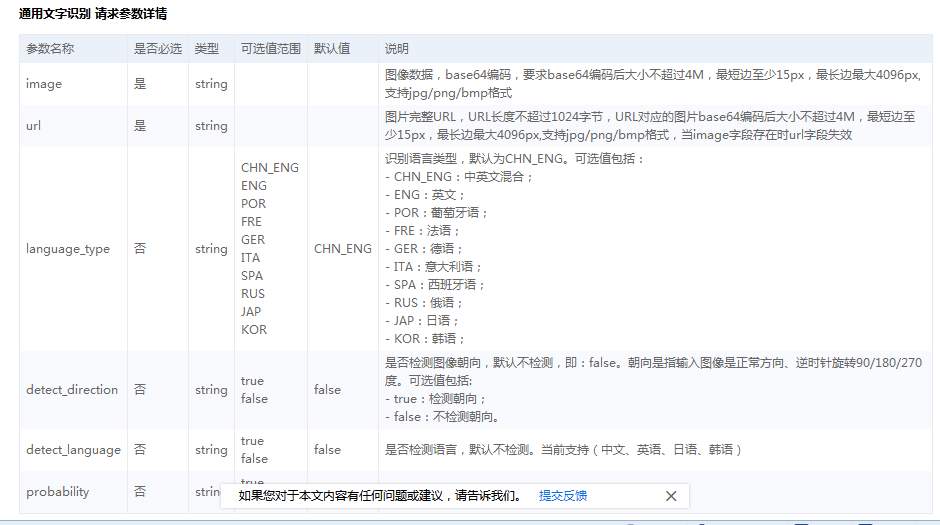Viewport: 940px width, 525px height.
Task: Select the 类型 column header
Action: [x=207, y=49]
